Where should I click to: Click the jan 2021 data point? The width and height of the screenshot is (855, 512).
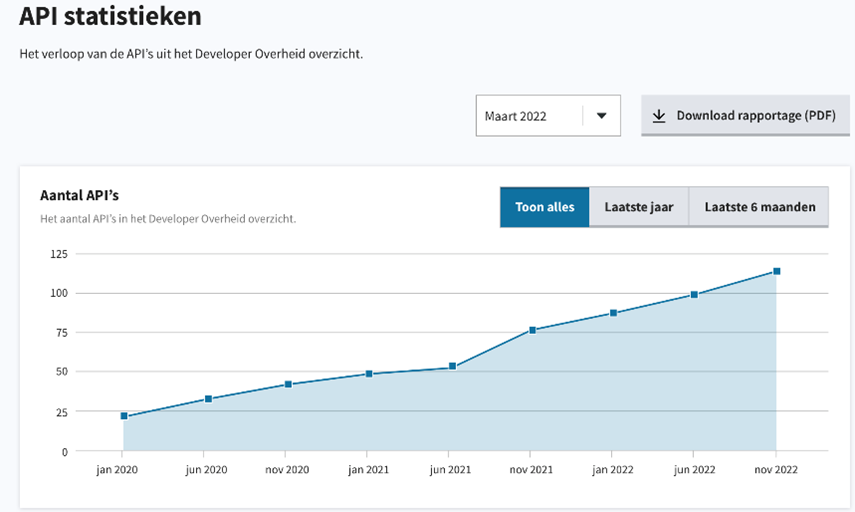[369, 374]
